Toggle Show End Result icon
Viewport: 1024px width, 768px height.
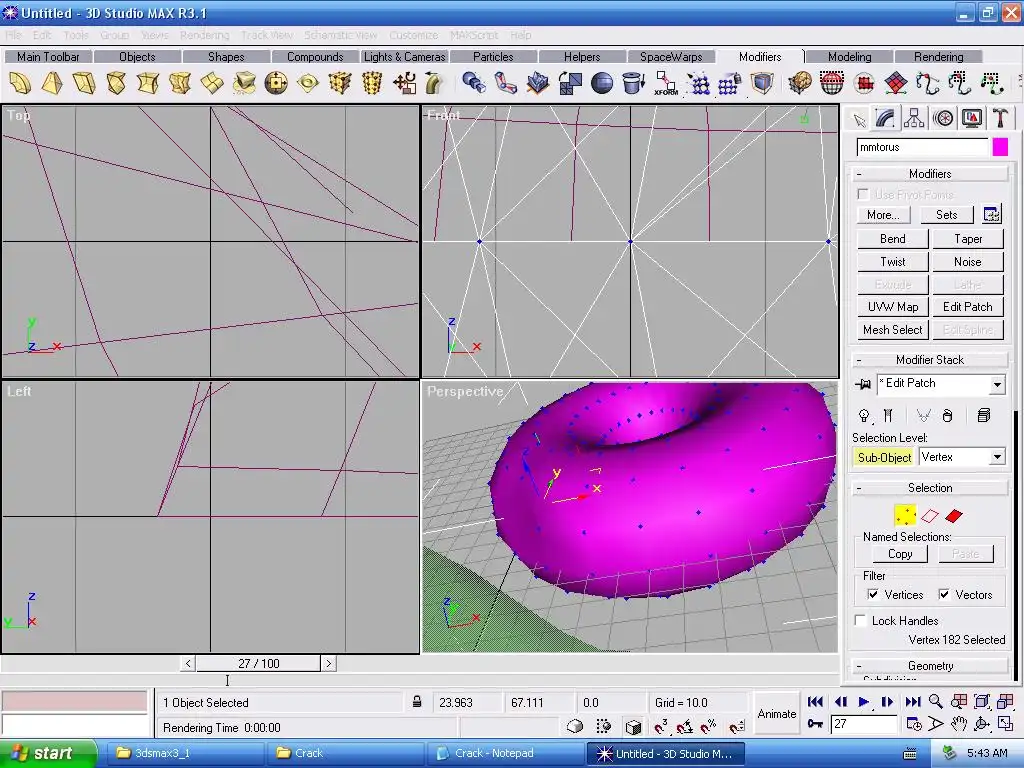(888, 415)
